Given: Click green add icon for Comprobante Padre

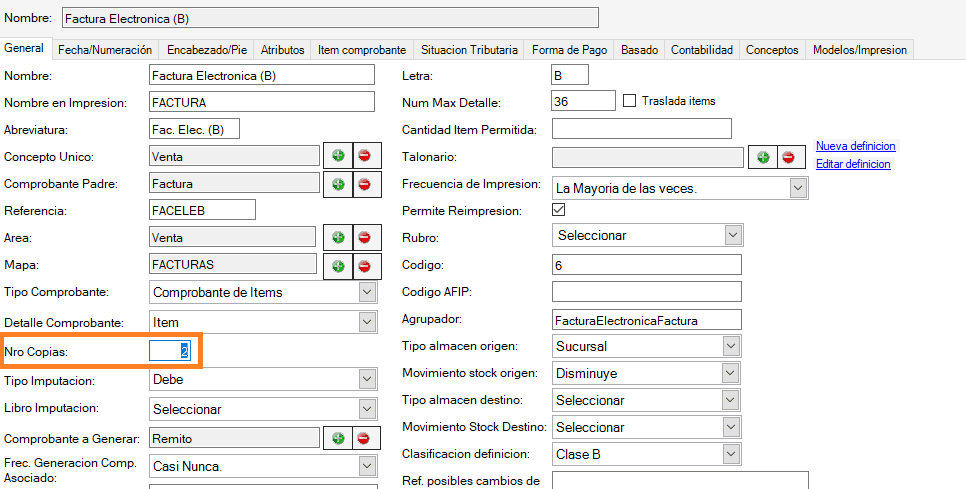Looking at the screenshot, I should point(338,184).
